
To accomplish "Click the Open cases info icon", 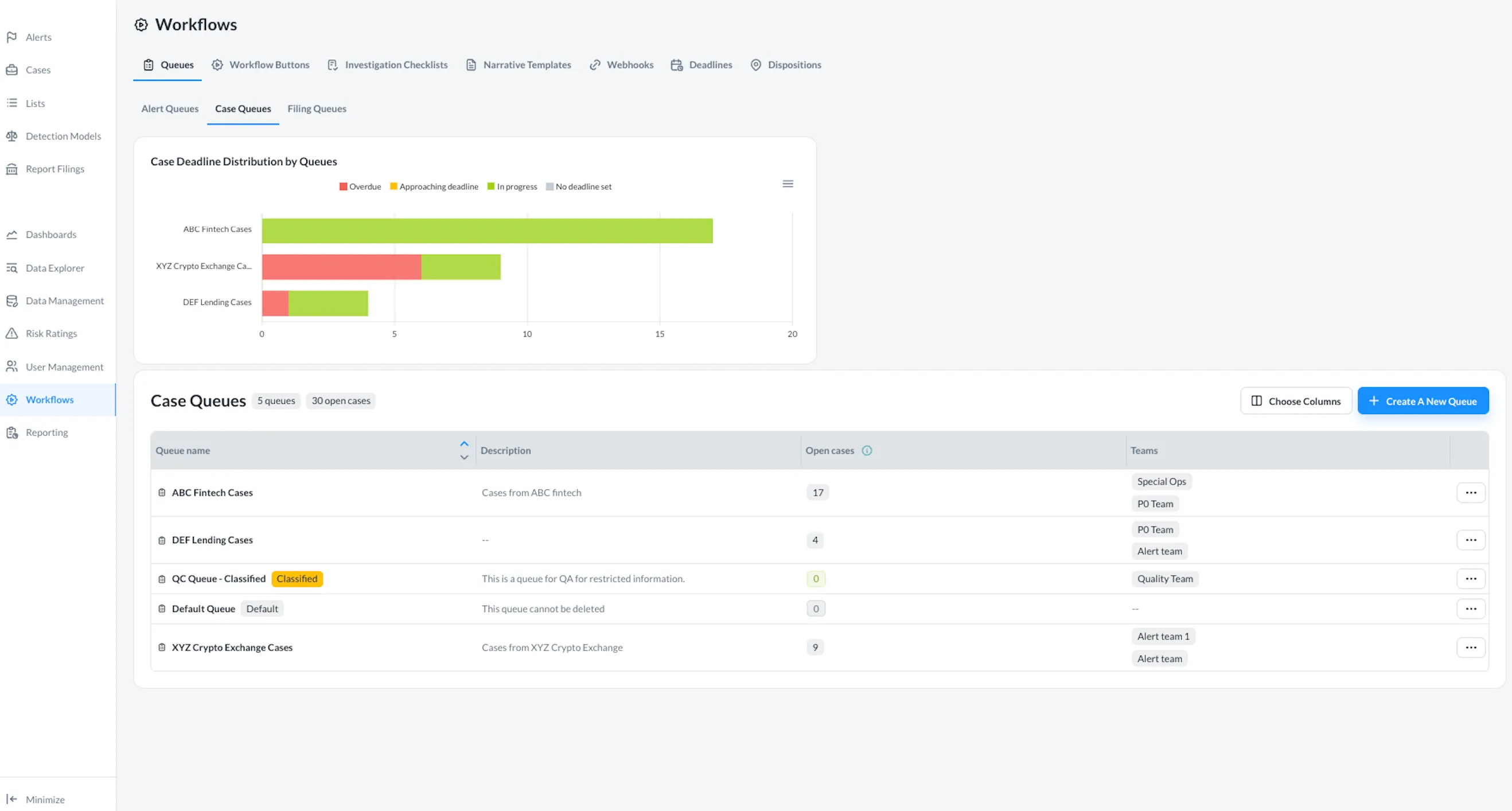I will point(866,451).
